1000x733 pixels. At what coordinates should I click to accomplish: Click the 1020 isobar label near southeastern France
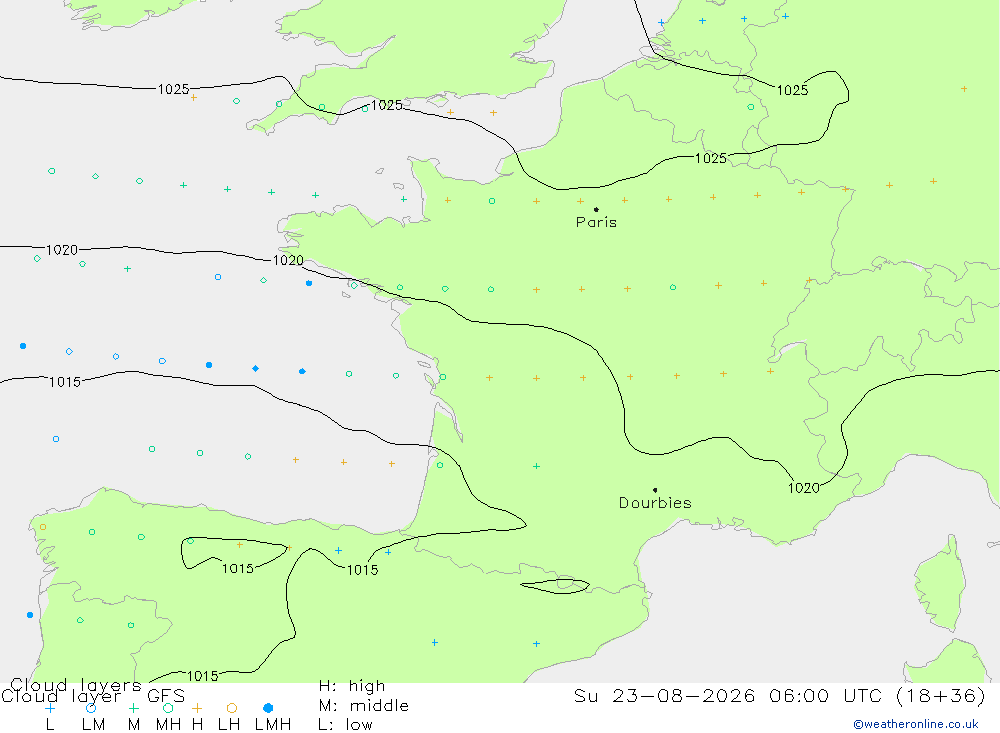804,488
